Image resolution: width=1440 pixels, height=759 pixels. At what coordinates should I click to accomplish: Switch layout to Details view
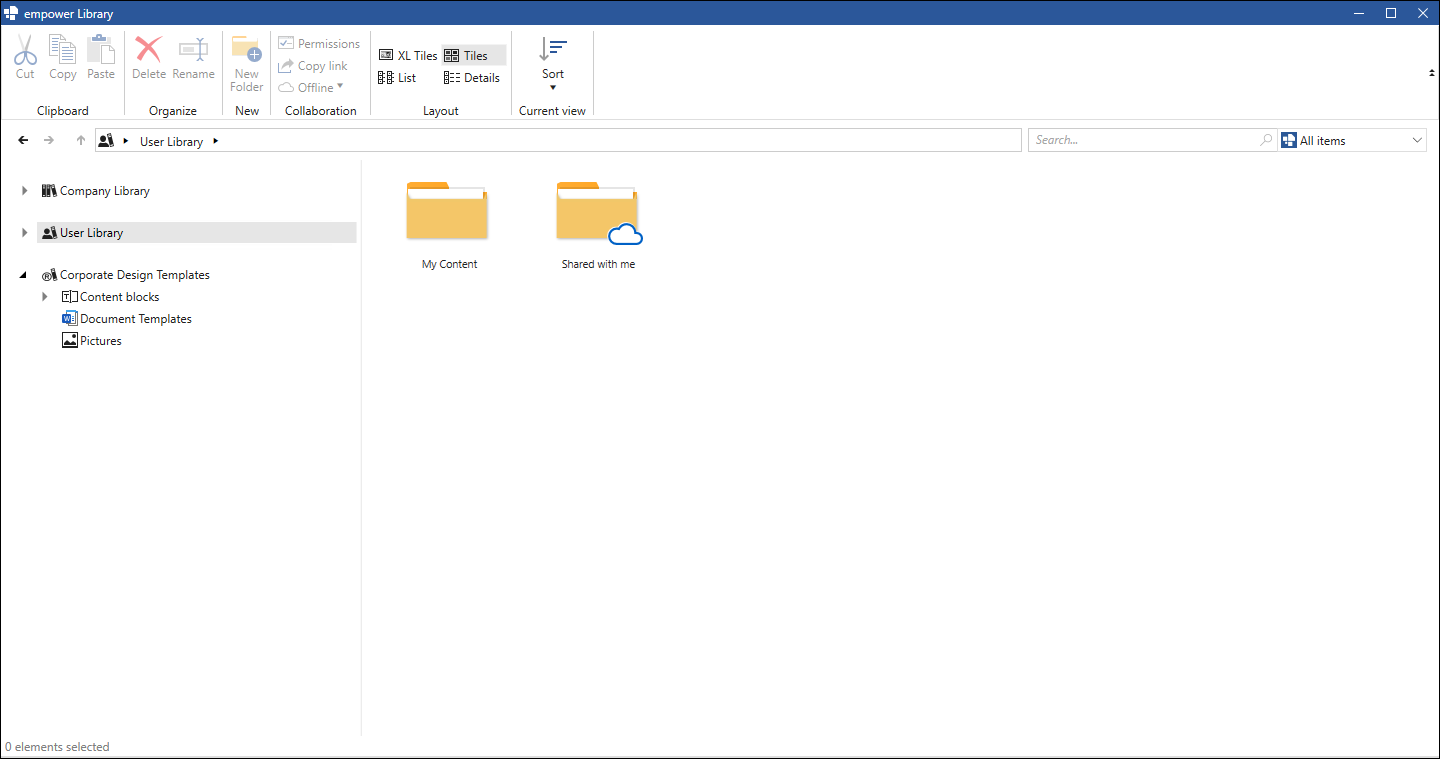[472, 78]
